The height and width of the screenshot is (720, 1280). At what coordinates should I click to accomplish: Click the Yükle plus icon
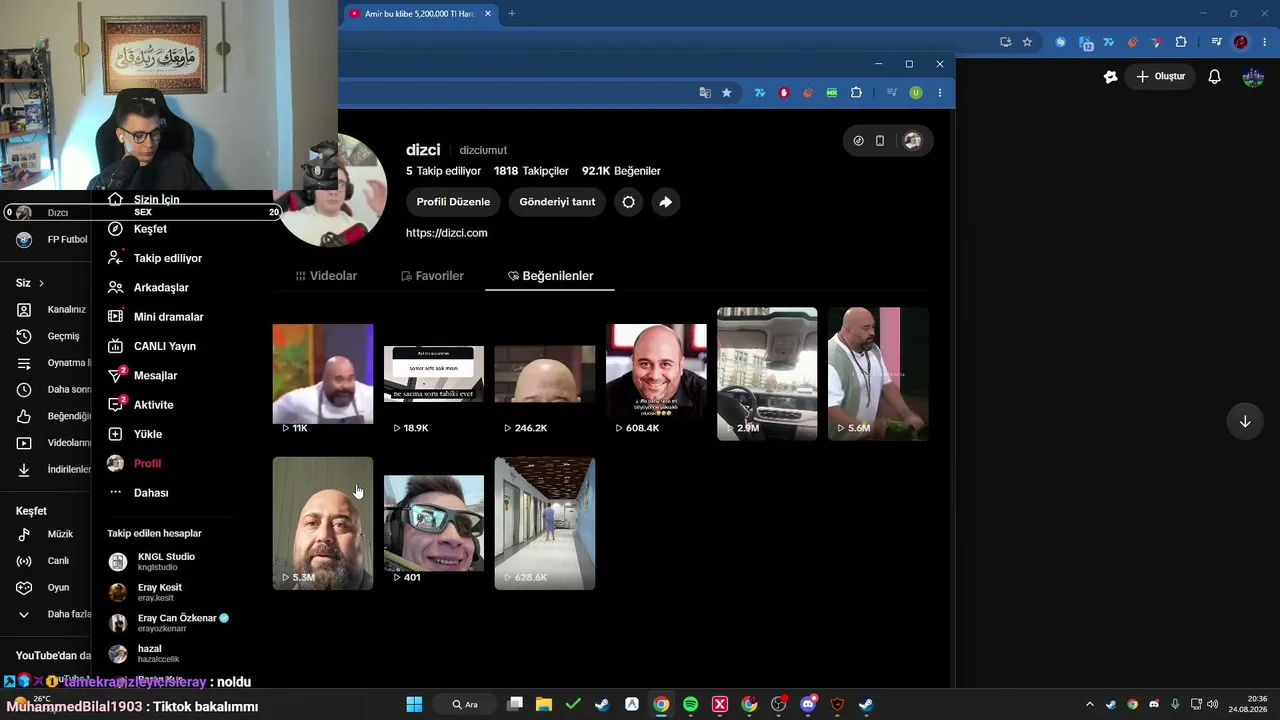[x=115, y=434]
